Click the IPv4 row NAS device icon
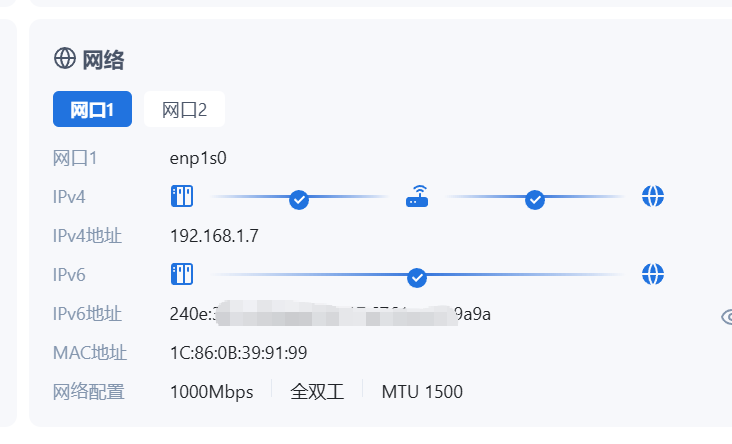 click(x=182, y=195)
